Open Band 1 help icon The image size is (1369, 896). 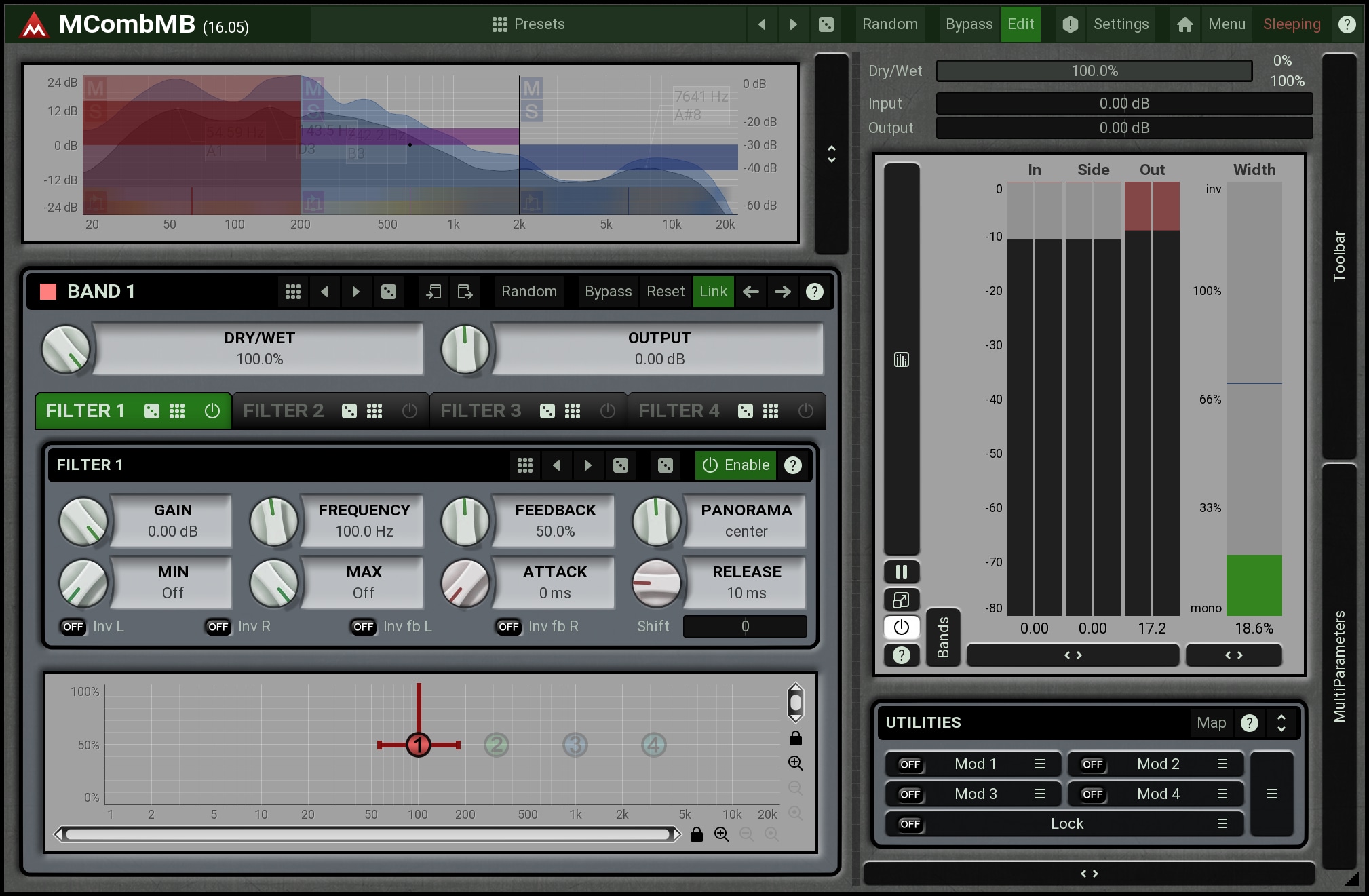click(814, 292)
